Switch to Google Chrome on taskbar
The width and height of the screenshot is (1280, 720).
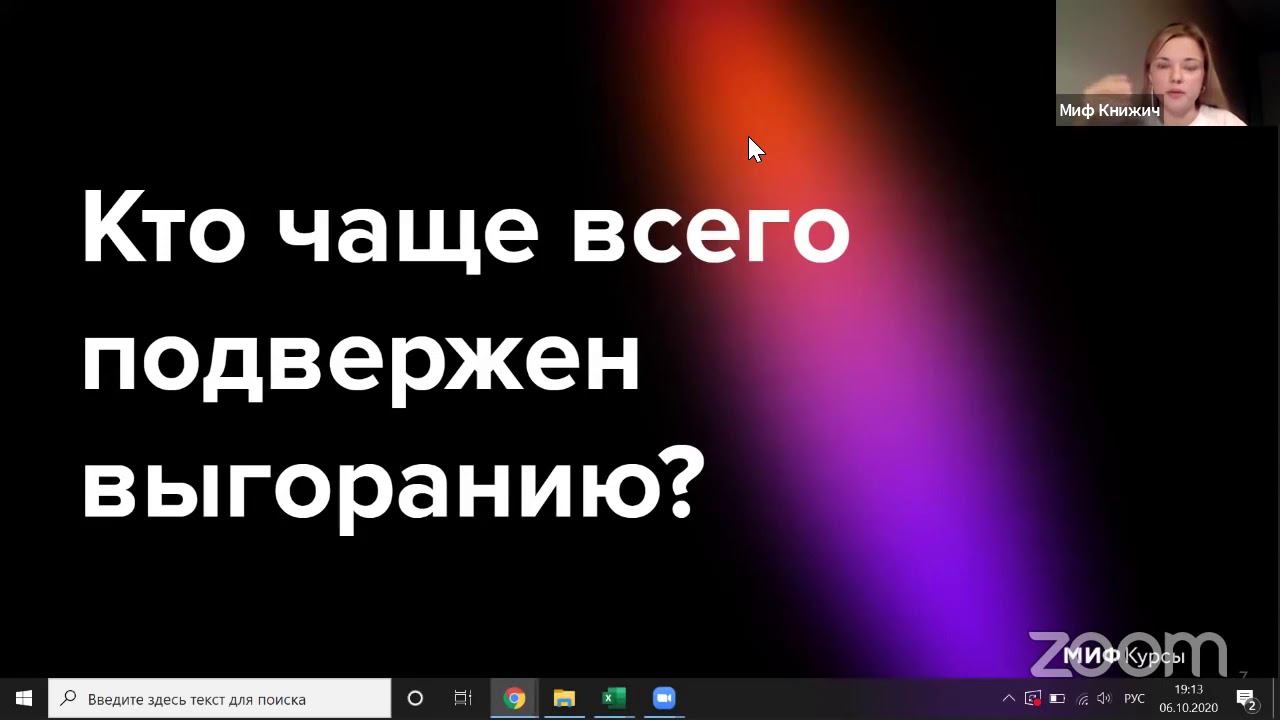click(514, 698)
